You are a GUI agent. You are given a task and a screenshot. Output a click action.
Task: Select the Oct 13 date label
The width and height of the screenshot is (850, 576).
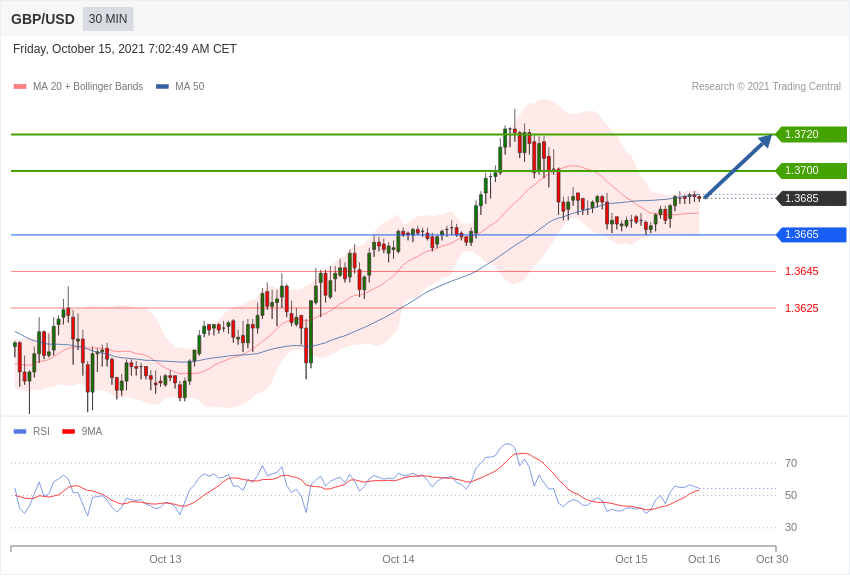[165, 559]
